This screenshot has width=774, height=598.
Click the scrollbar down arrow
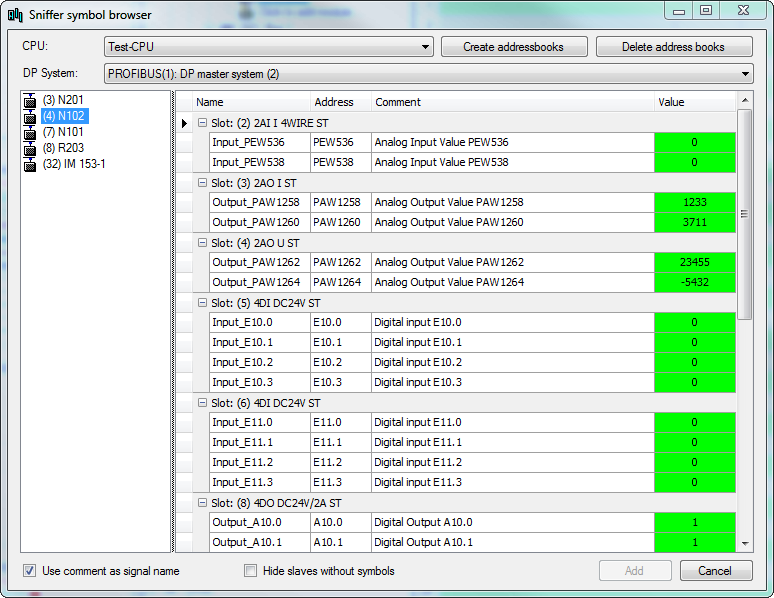[745, 544]
